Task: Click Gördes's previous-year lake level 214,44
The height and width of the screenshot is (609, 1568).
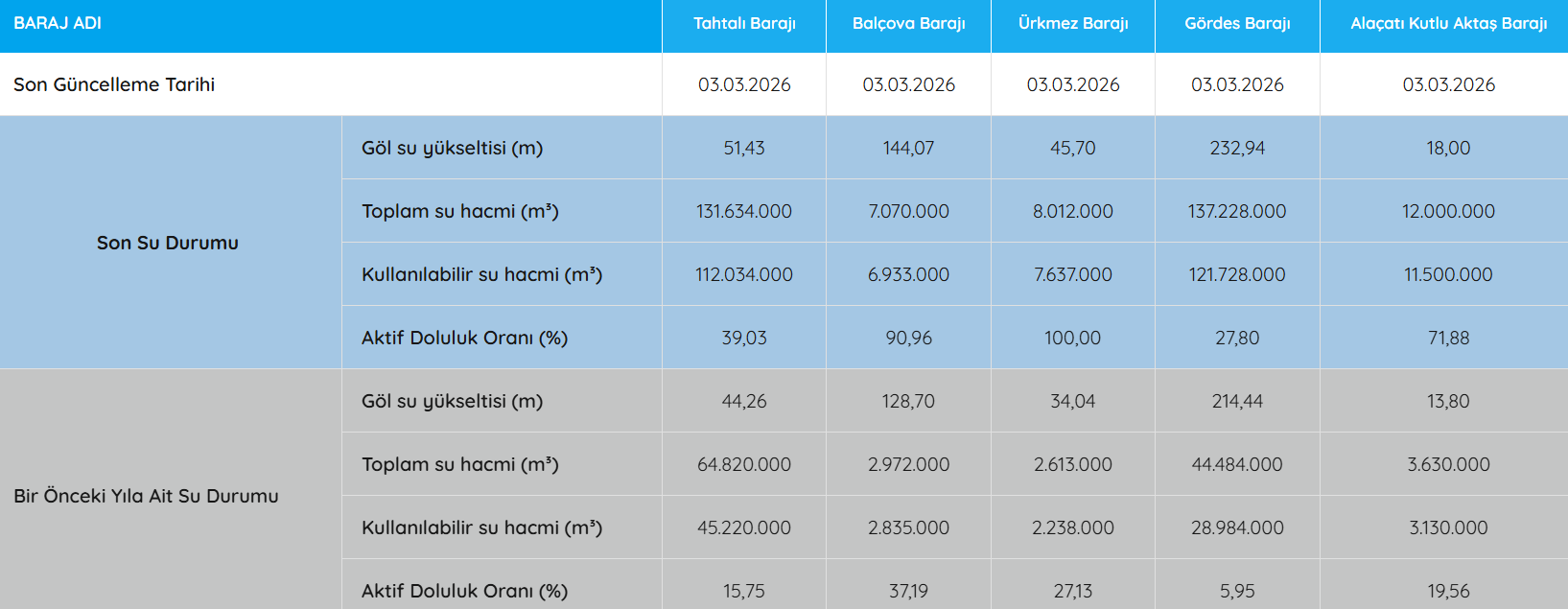Action: pos(1237,401)
